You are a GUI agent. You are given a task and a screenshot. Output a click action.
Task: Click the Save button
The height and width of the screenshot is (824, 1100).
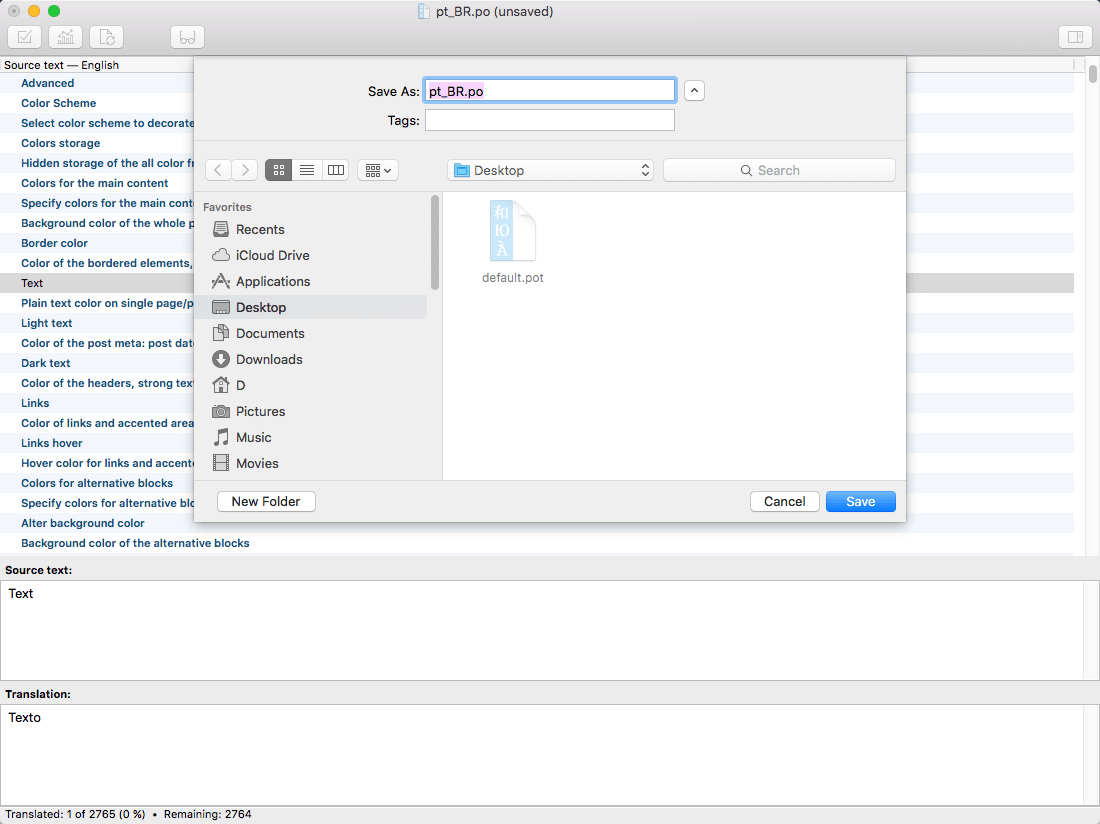[x=860, y=501]
